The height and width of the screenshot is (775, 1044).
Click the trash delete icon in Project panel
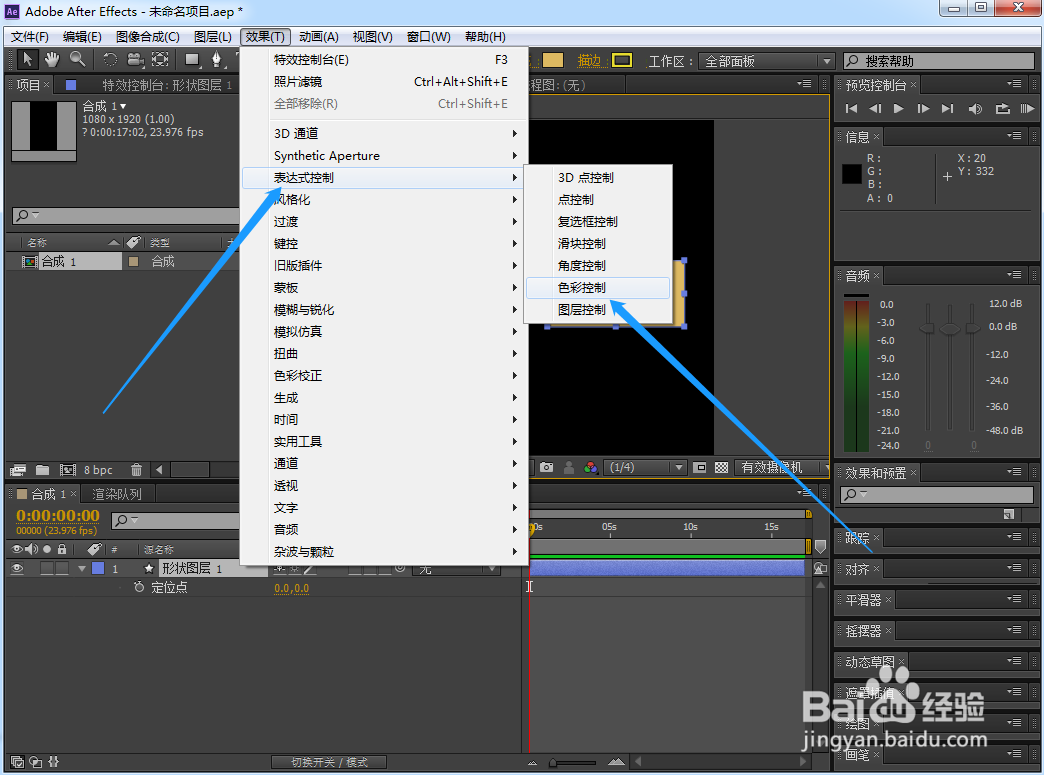[136, 470]
